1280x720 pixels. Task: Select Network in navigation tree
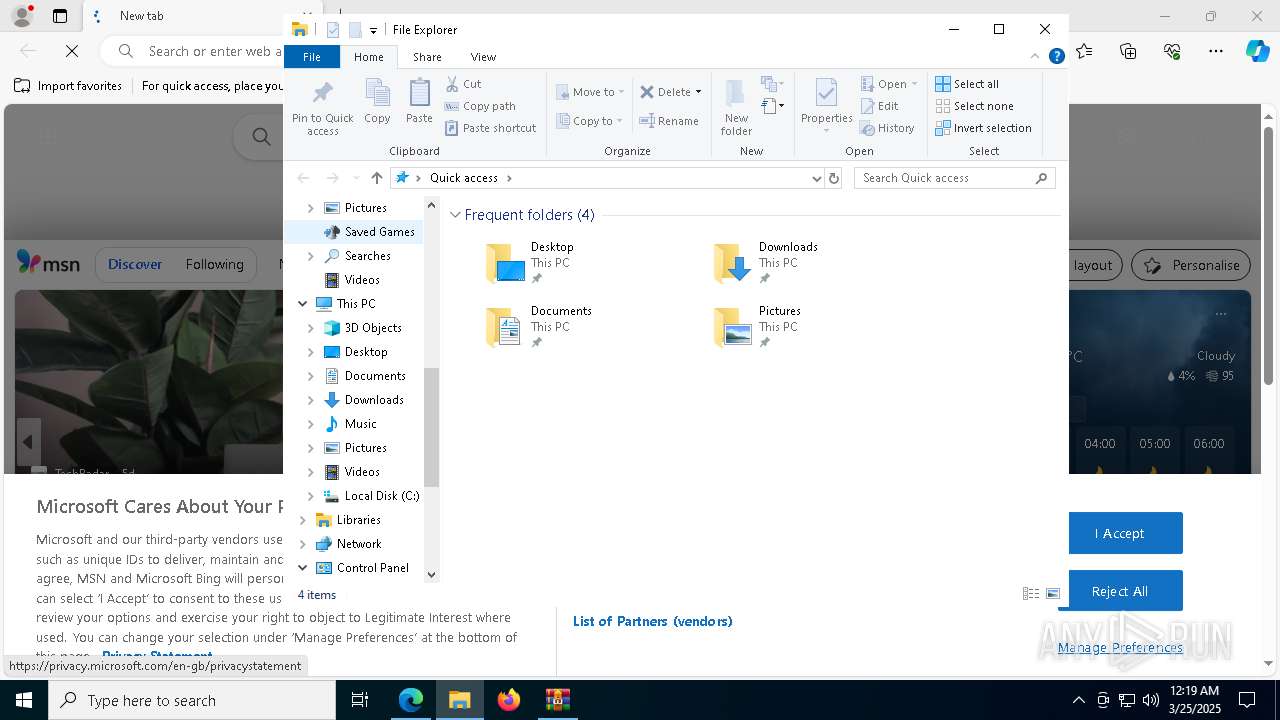coord(358,544)
